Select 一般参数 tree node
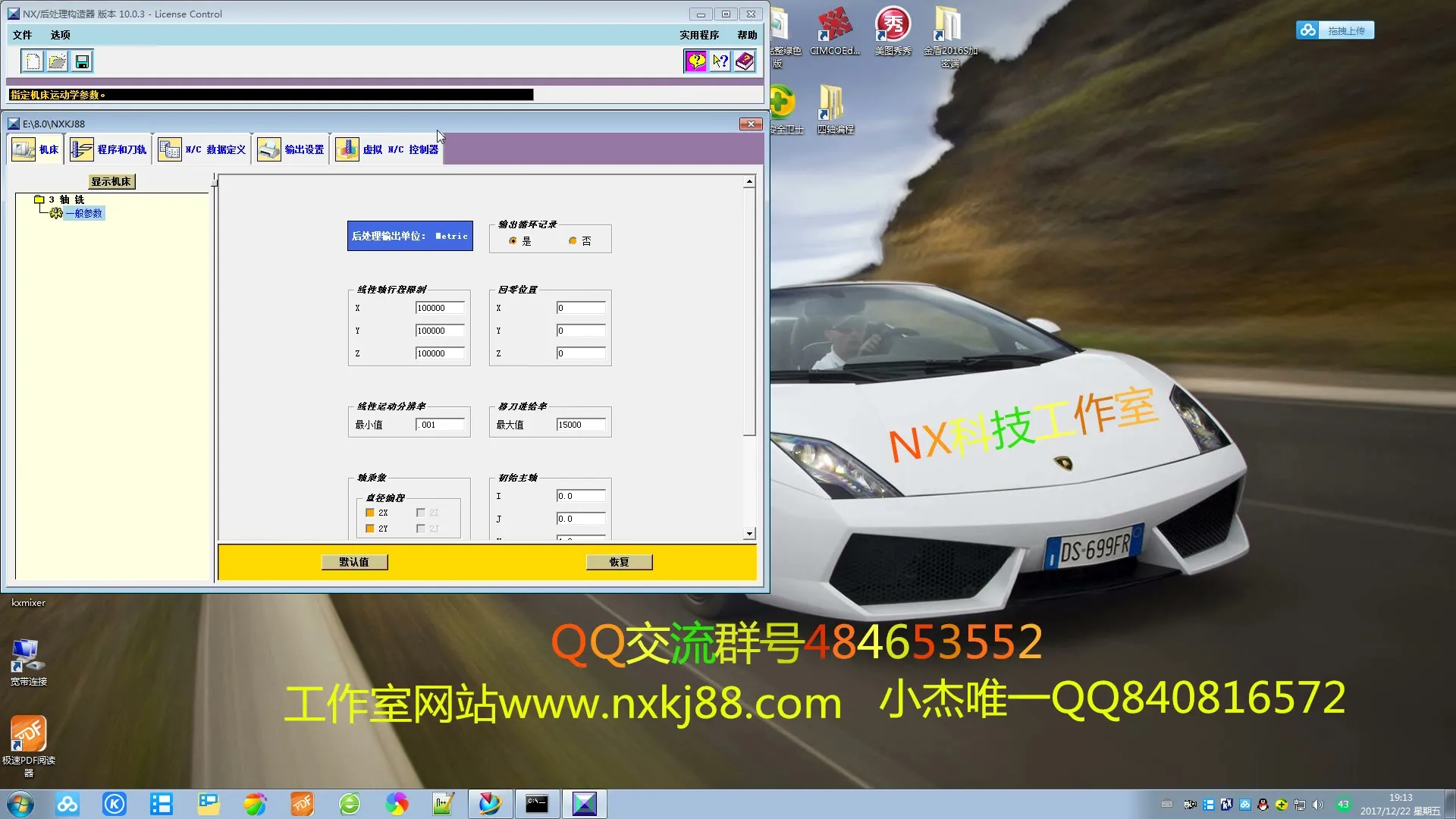This screenshot has width=1456, height=819. (x=83, y=213)
